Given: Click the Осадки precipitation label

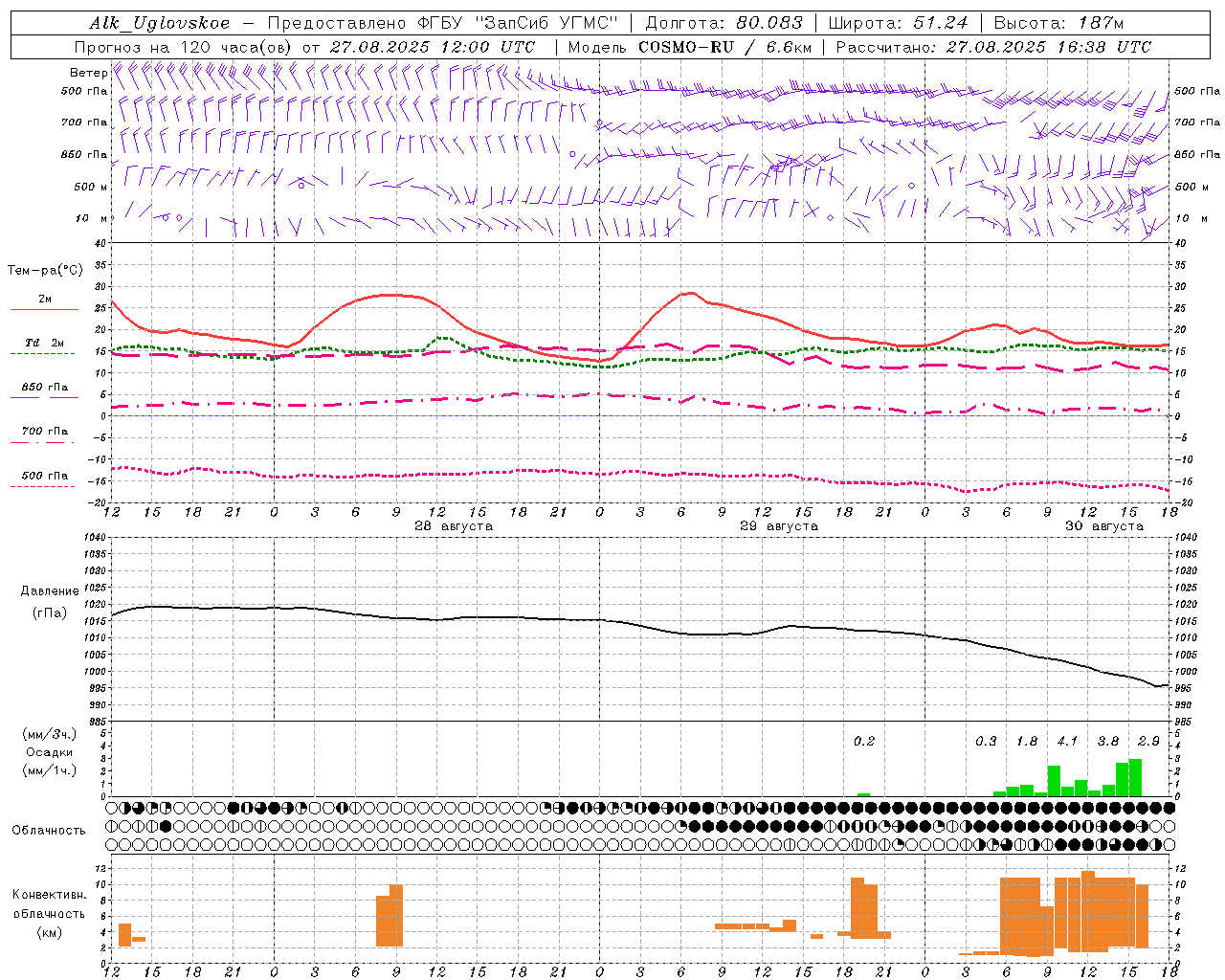Looking at the screenshot, I should pyautogui.click(x=50, y=752).
